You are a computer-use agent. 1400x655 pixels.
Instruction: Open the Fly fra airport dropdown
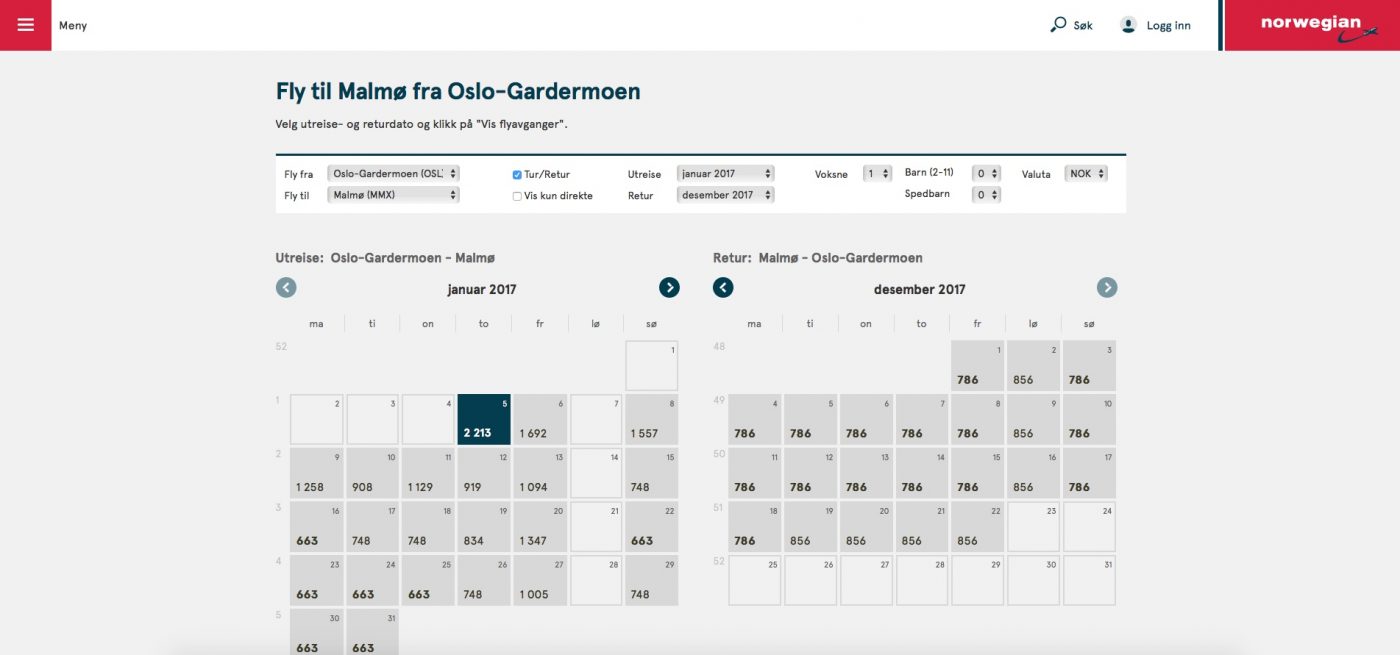pos(393,174)
